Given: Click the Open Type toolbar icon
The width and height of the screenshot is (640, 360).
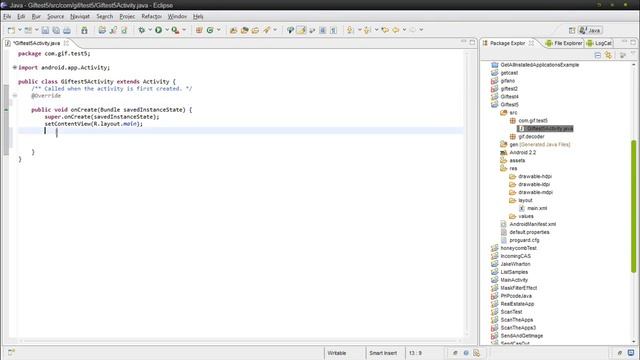Looking at the screenshot, I should (x=233, y=30).
